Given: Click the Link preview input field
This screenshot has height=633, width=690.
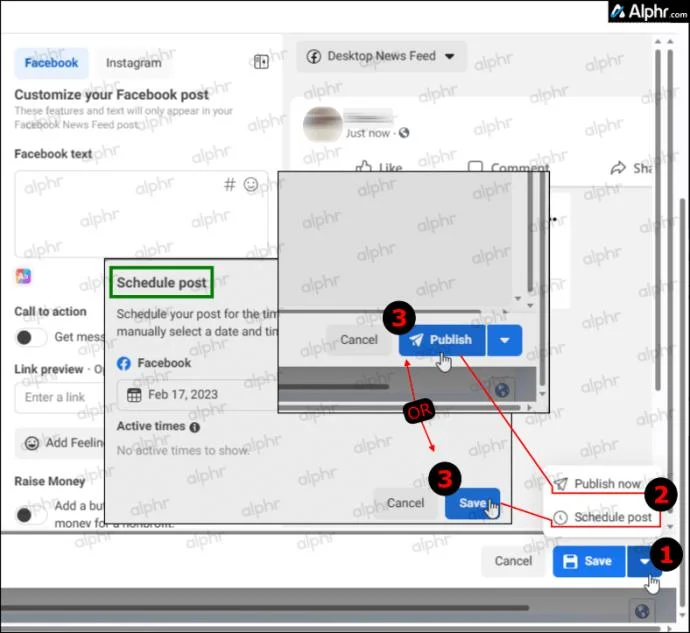Looking at the screenshot, I should tap(60, 397).
